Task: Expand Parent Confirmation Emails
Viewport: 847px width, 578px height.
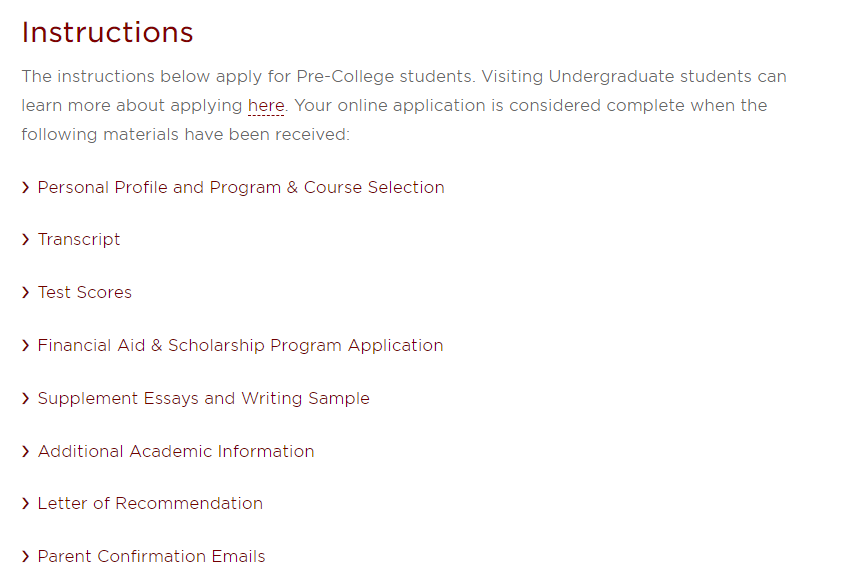Action: (x=151, y=557)
